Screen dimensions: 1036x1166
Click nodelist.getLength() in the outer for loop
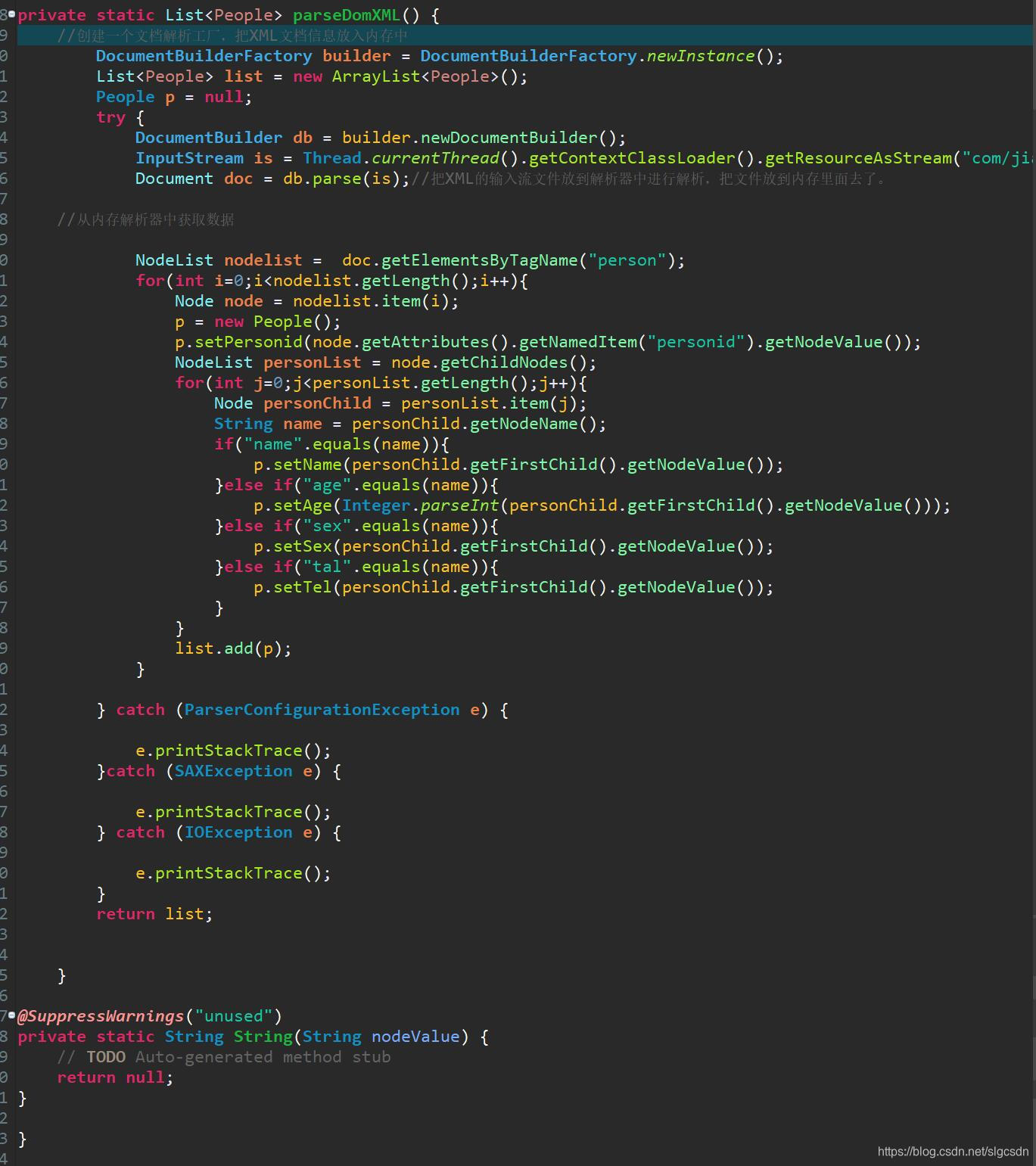click(372, 281)
